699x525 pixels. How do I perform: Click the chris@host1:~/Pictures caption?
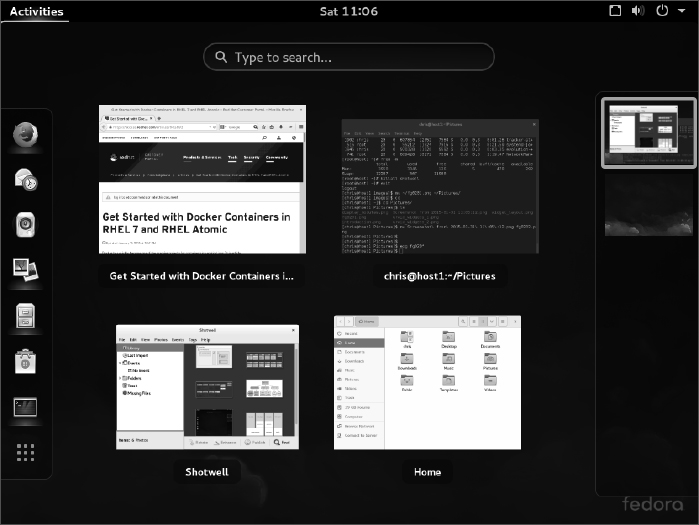pyautogui.click(x=440, y=276)
